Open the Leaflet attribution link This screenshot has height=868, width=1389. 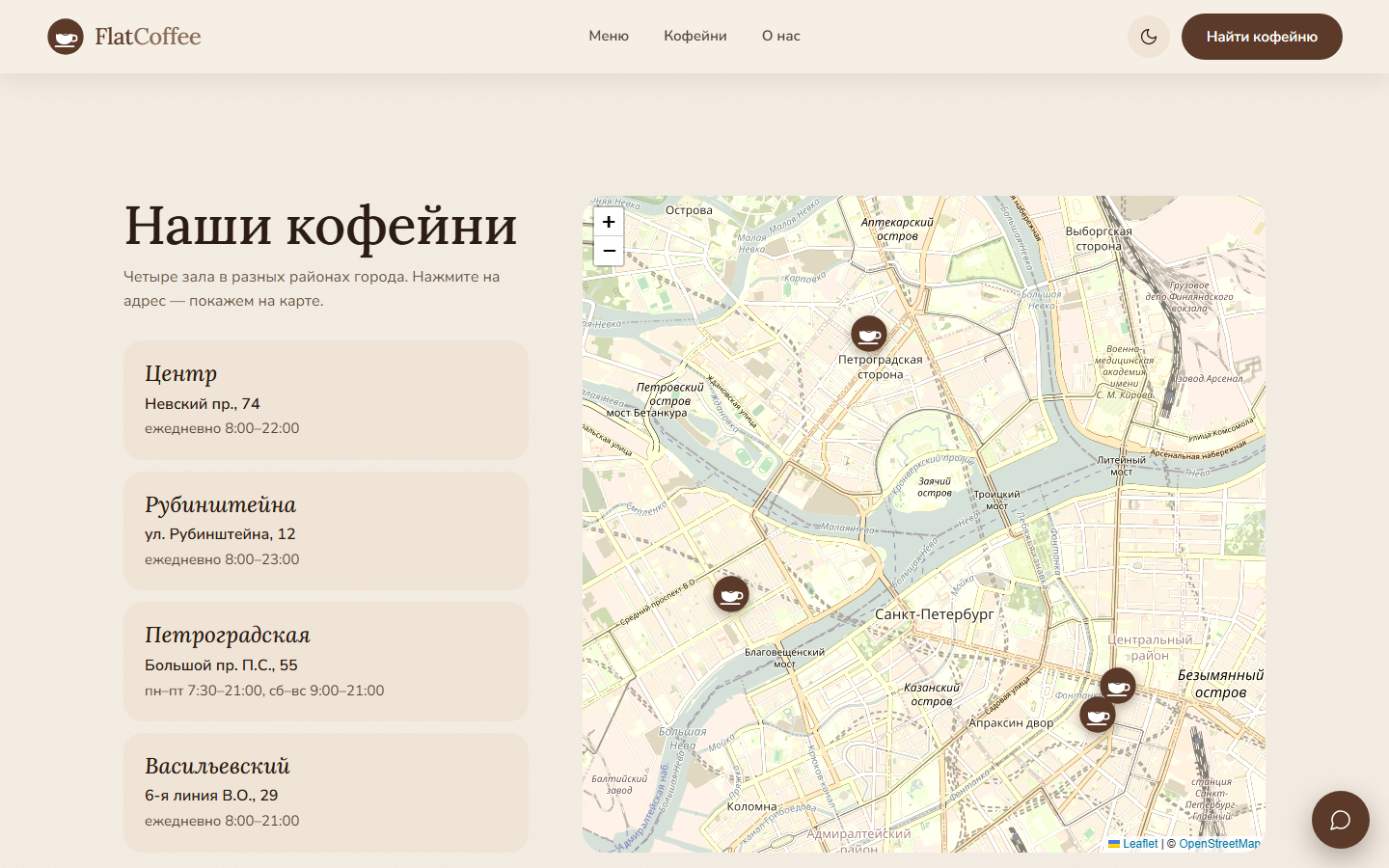click(x=1133, y=844)
